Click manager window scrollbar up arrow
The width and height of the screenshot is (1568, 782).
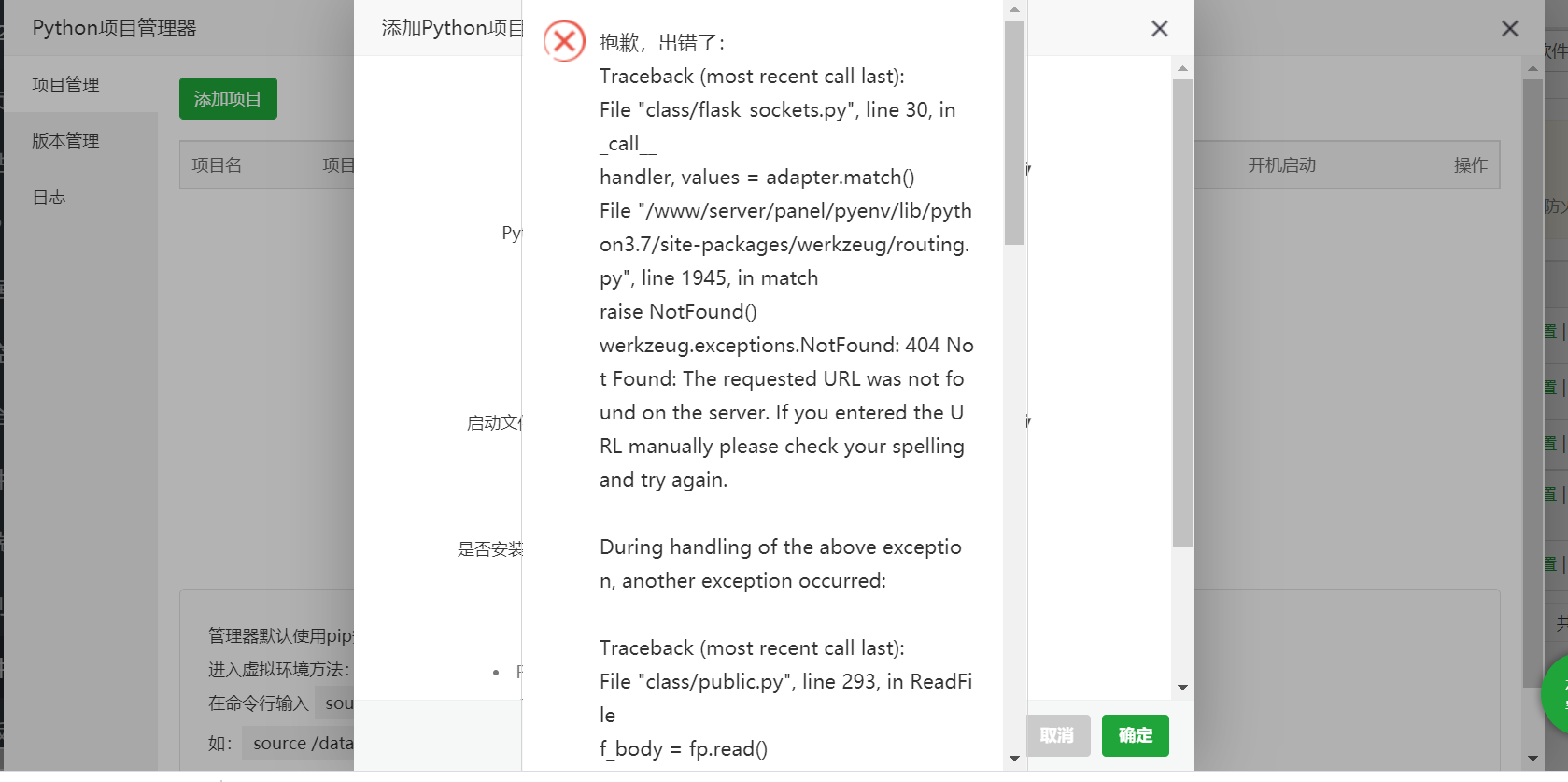click(x=1532, y=68)
